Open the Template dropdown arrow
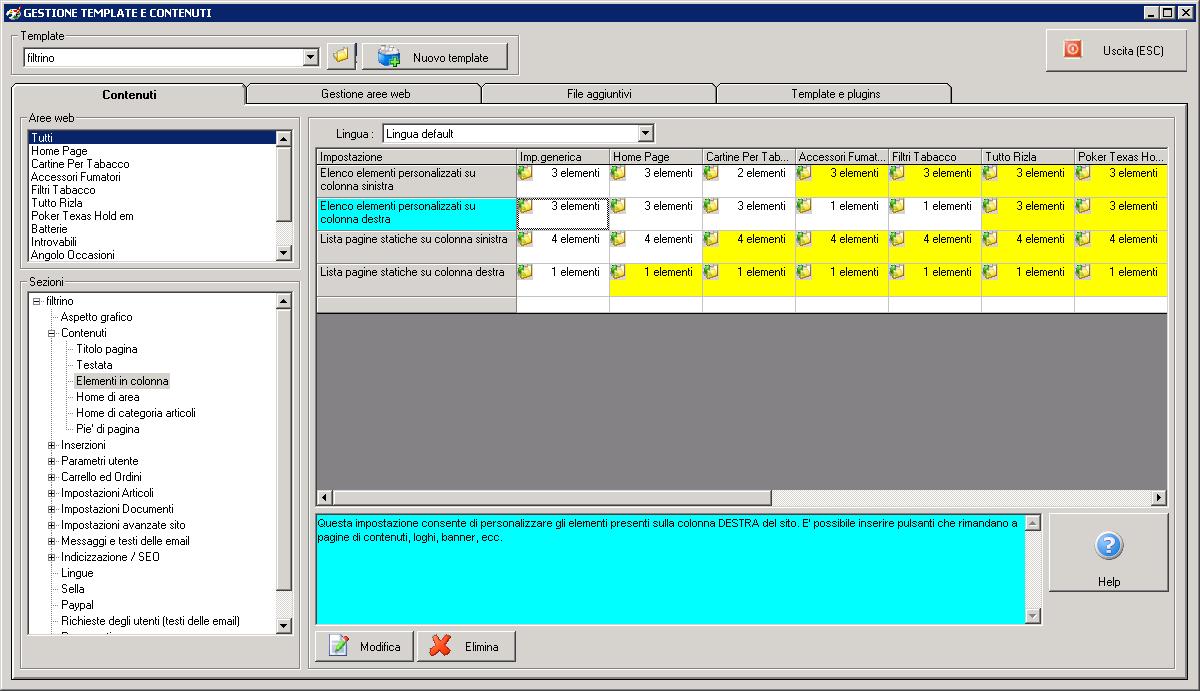 310,58
